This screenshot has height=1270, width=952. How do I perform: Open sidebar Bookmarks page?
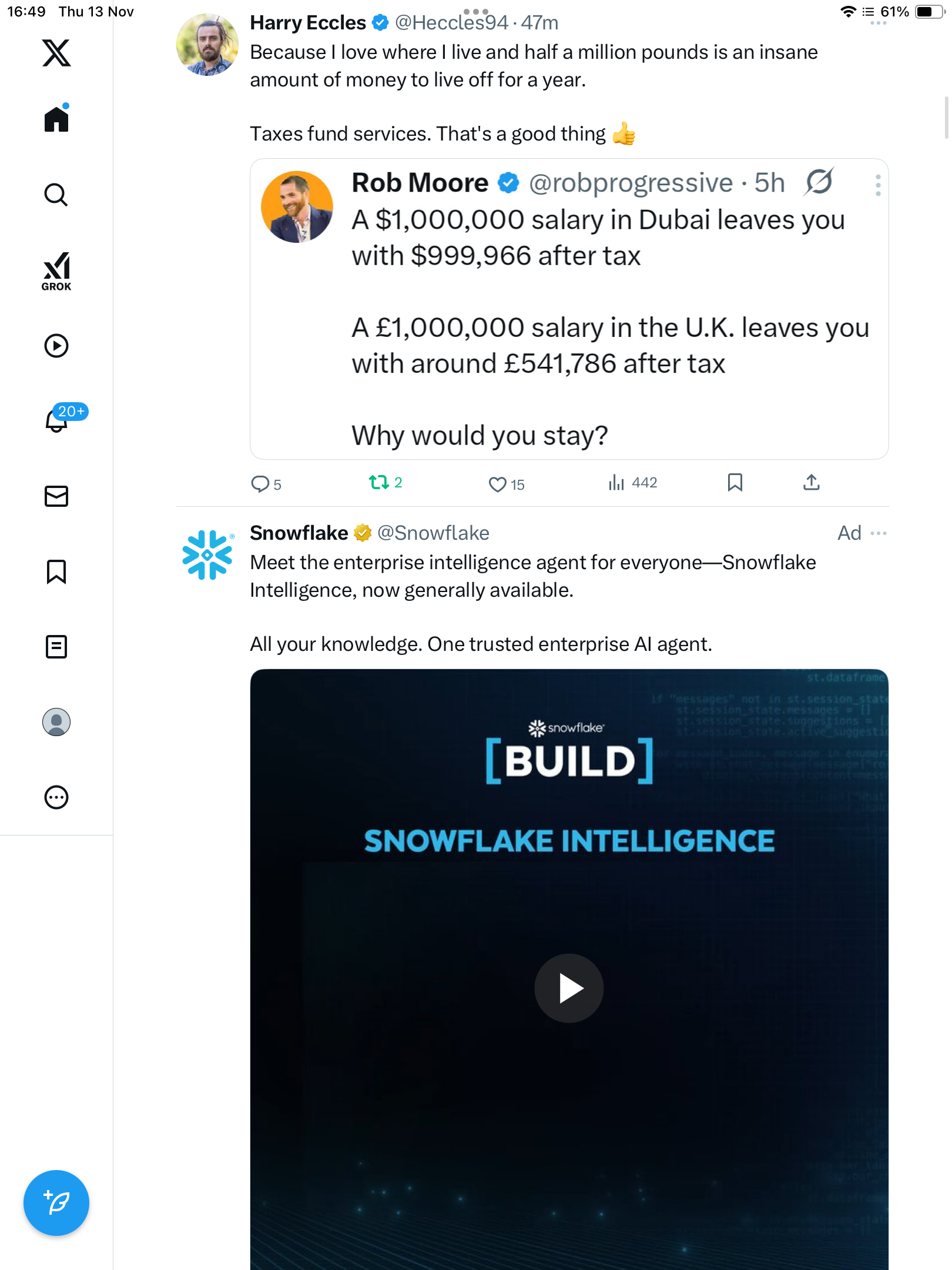56,571
